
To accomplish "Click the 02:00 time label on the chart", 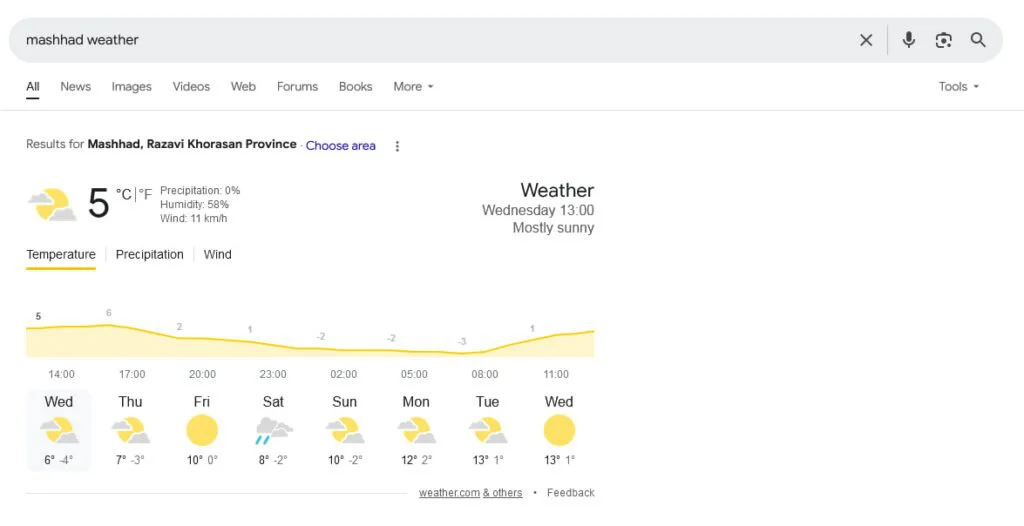I will pos(344,374).
